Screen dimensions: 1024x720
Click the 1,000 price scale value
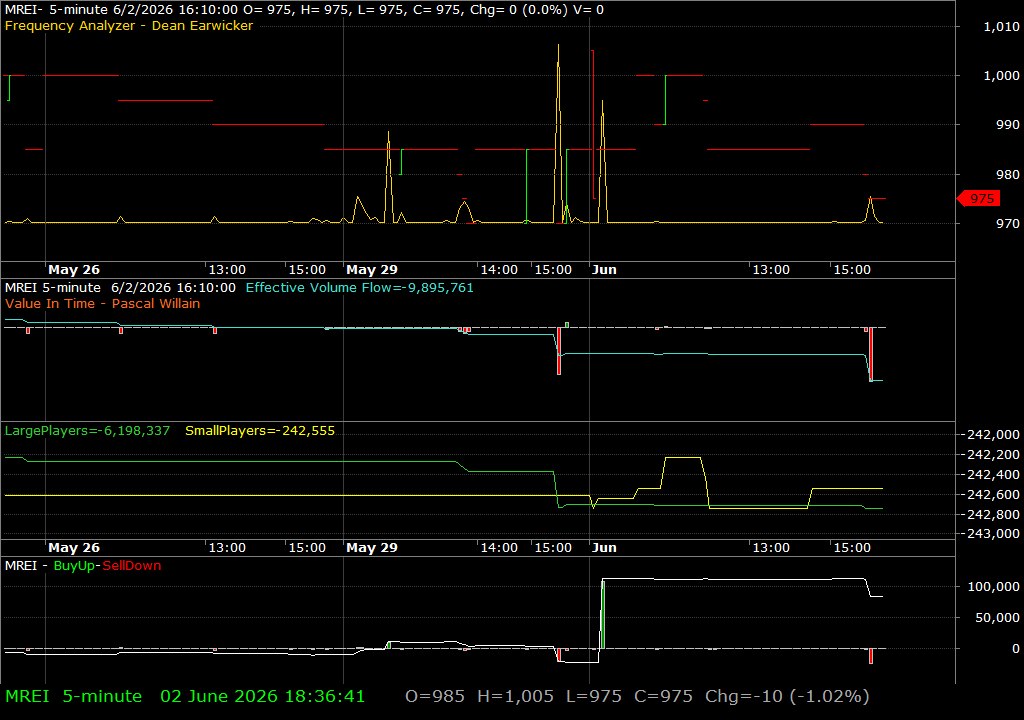click(x=1001, y=75)
